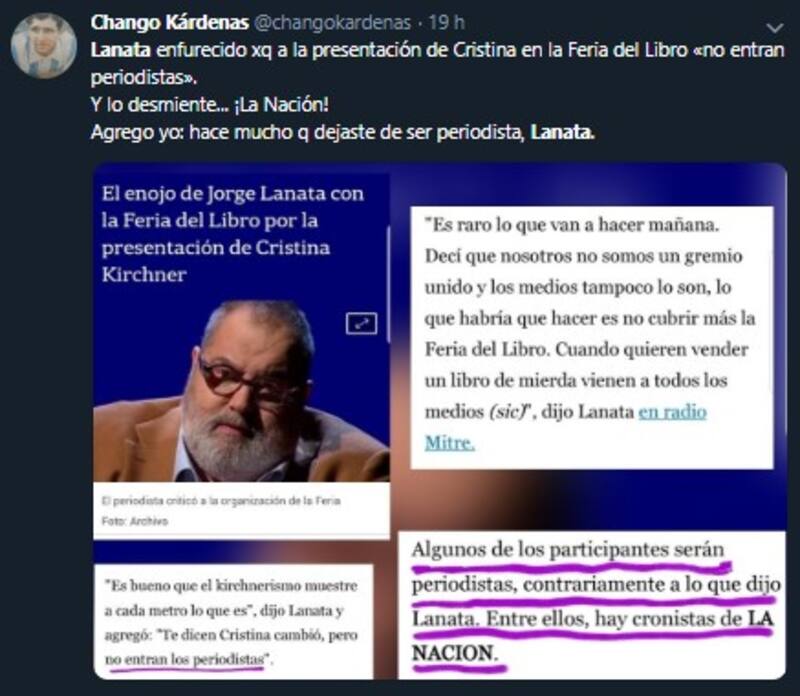Open Chango Kárdenas profile avatar

(44, 45)
